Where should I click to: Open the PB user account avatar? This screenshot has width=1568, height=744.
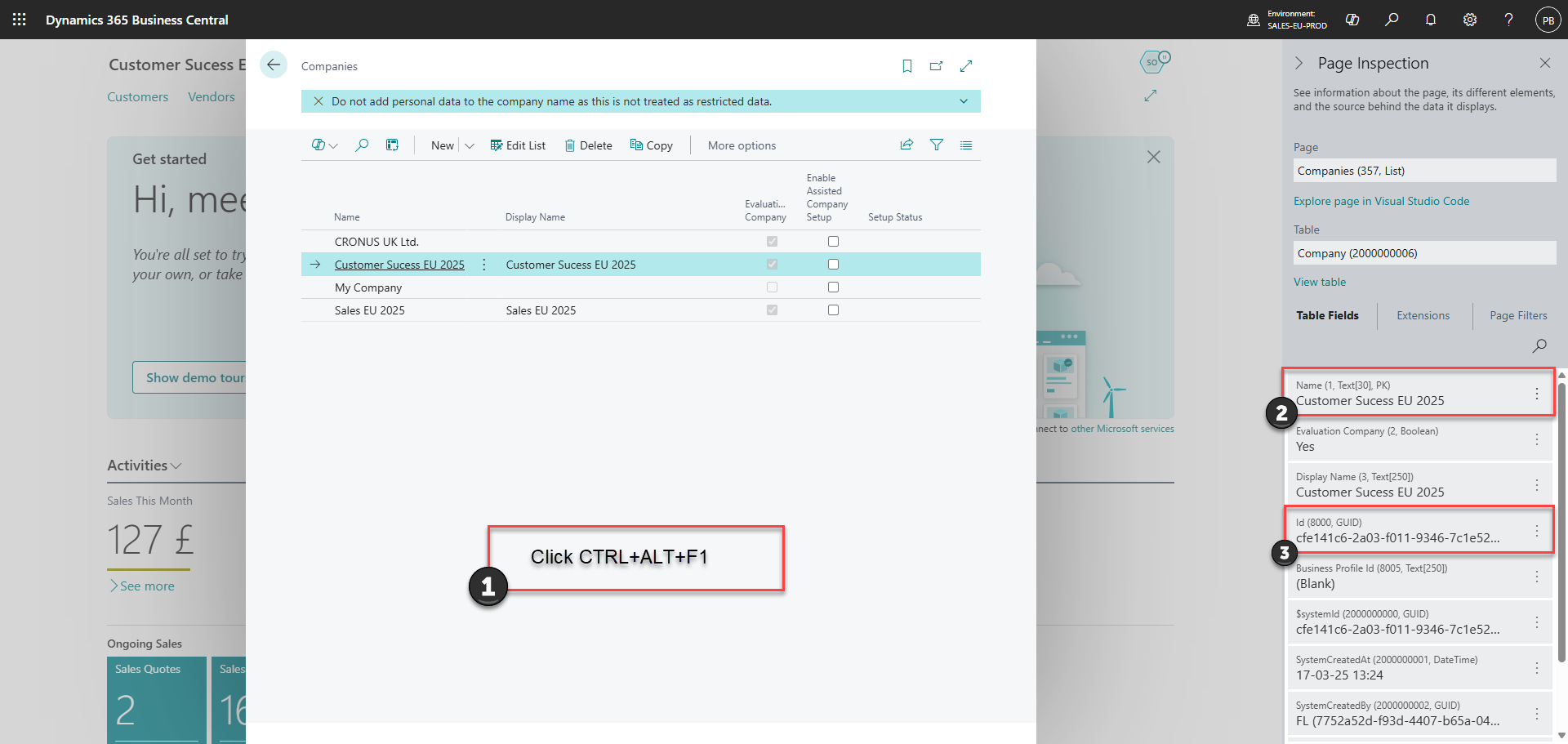point(1548,20)
